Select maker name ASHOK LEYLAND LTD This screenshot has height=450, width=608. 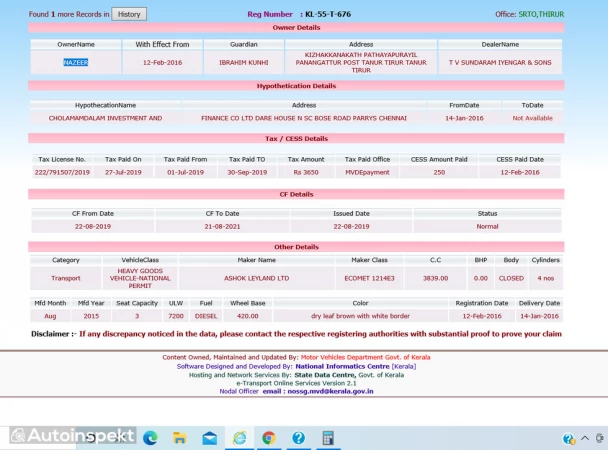click(x=256, y=278)
